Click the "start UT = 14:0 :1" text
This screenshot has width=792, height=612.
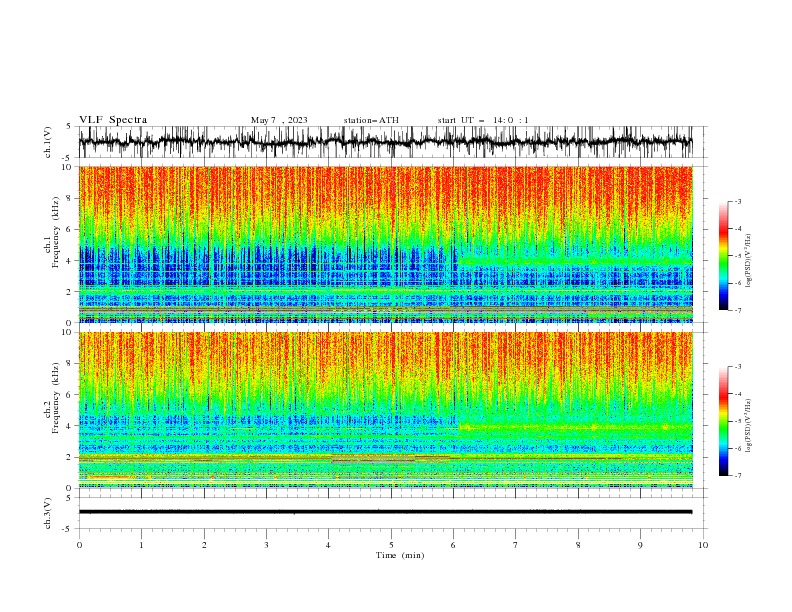(483, 120)
